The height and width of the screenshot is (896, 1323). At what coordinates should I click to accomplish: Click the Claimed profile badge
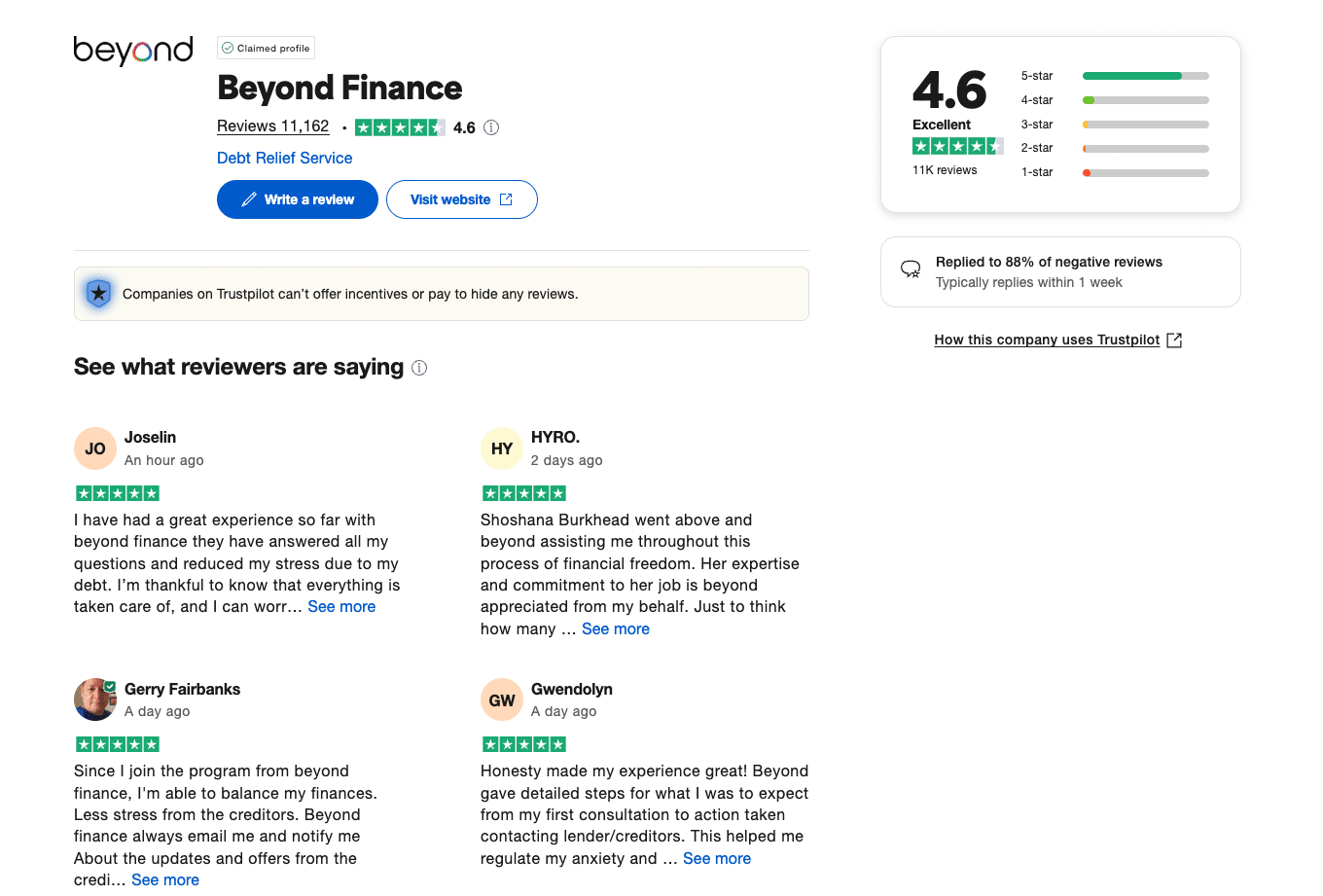(x=266, y=48)
